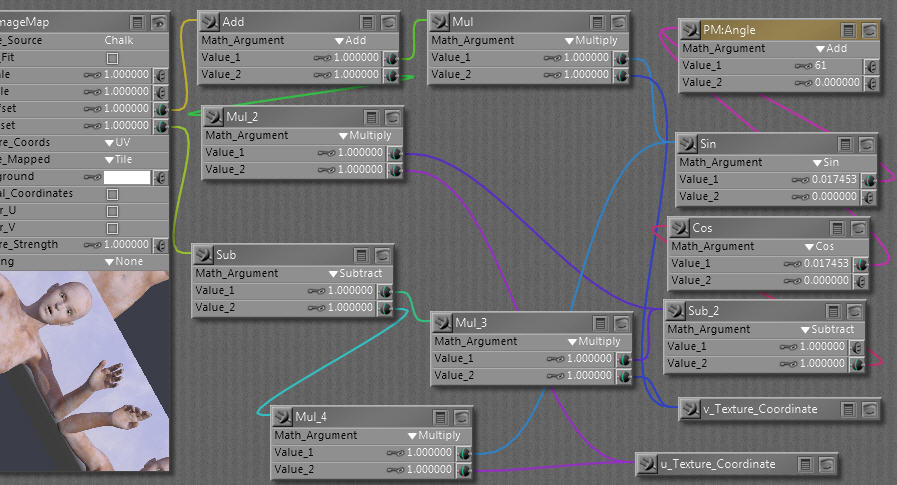The height and width of the screenshot is (485, 897).
Task: Click the v_Texture_Coordinate node's output connector icon
Action: click(690, 410)
